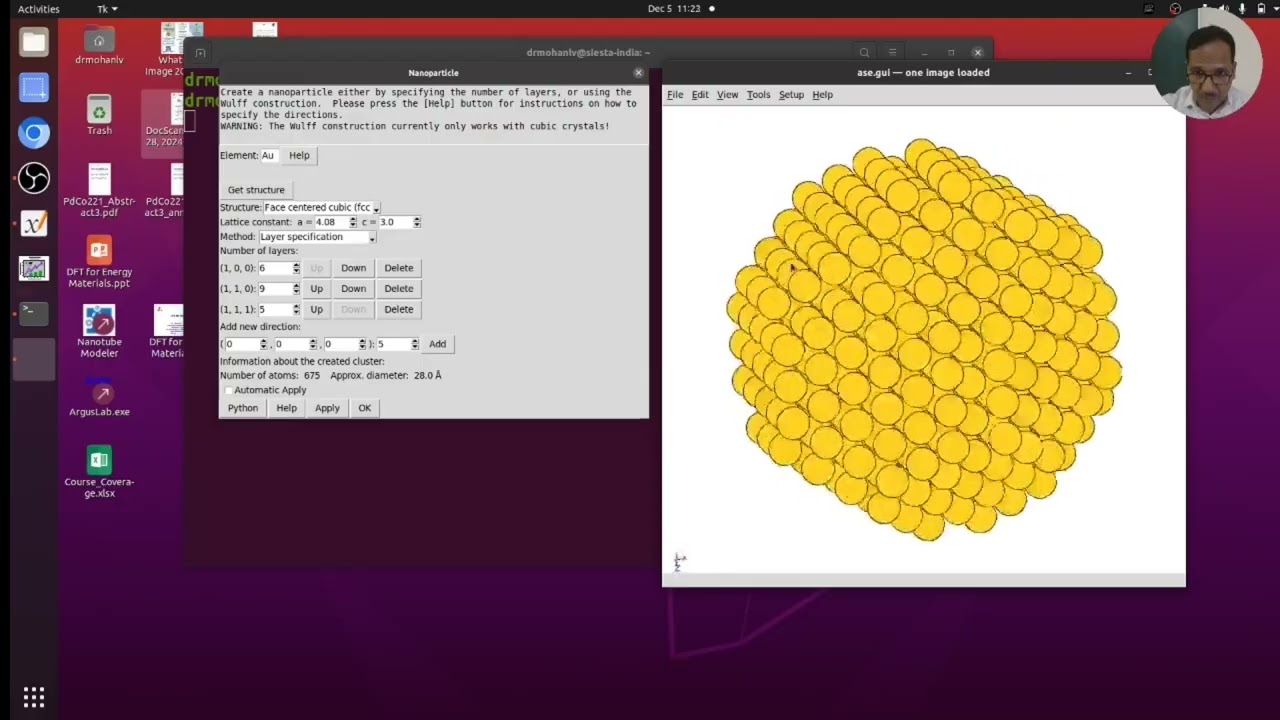Viewport: 1280px width, 720px height.
Task: Open the math formula app in the dock
Action: (x=33, y=223)
